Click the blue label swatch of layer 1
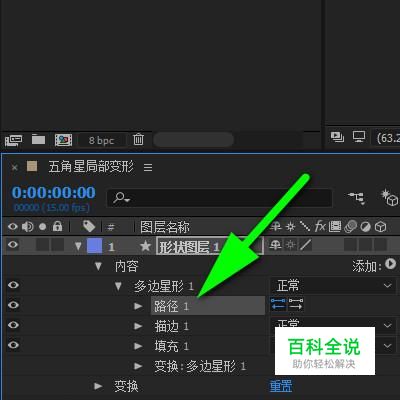 (x=94, y=246)
